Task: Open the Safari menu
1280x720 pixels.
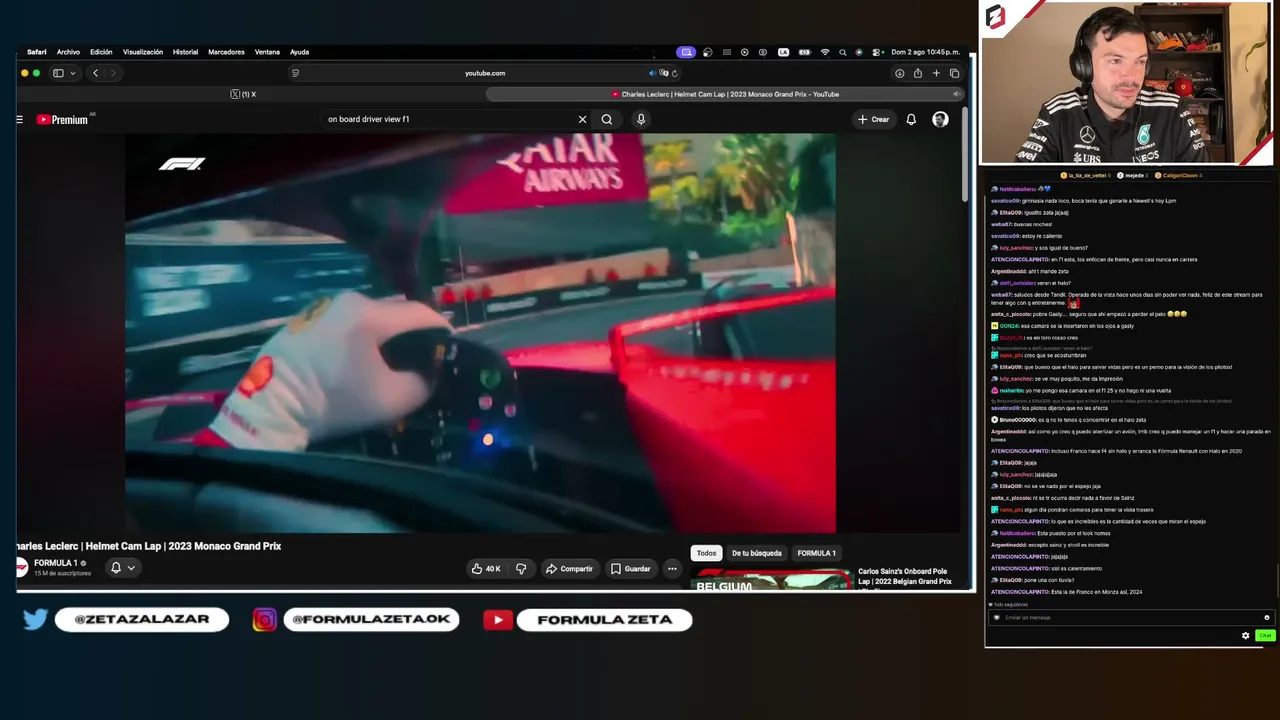Action: tap(37, 52)
